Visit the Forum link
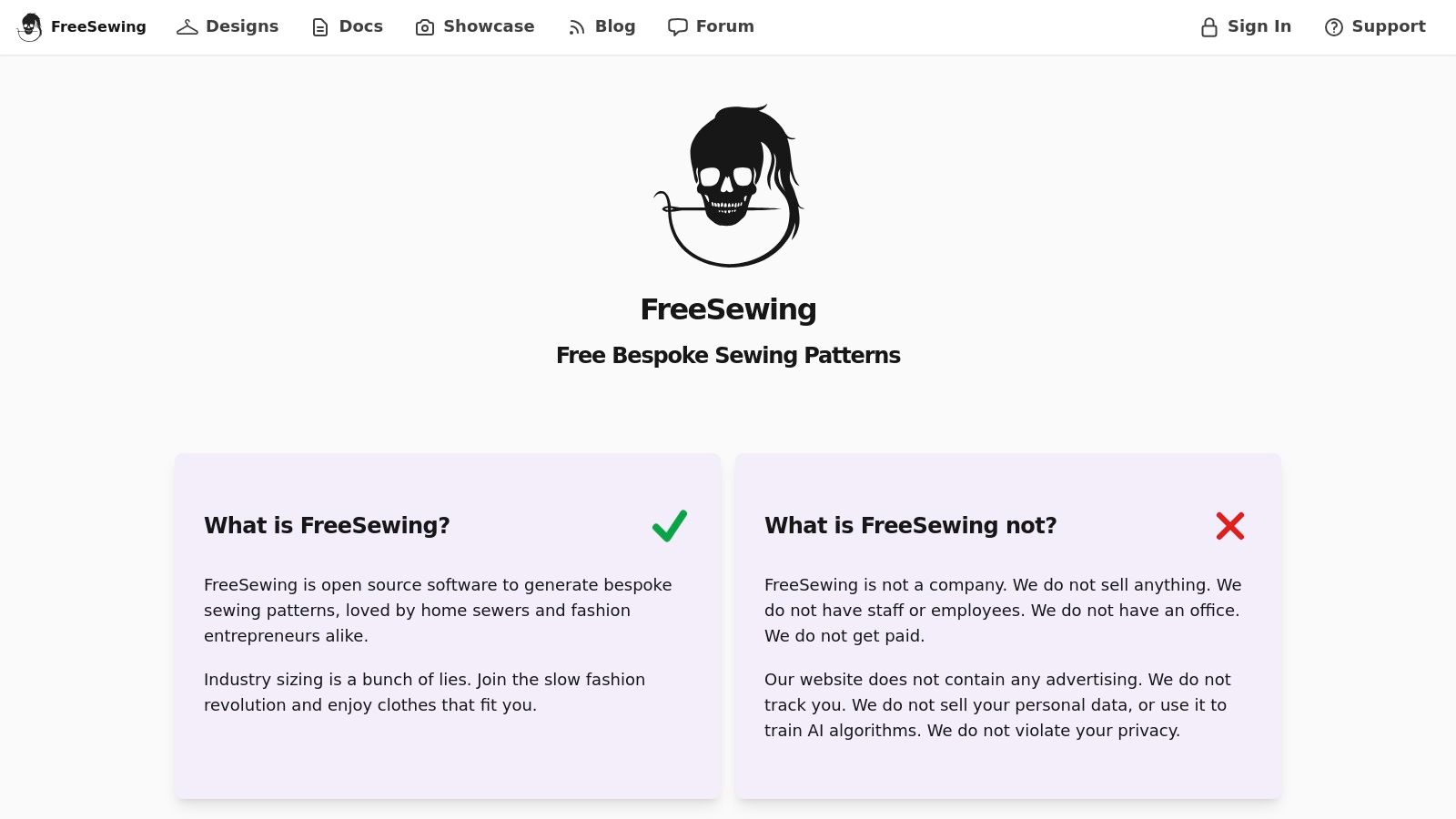This screenshot has height=819, width=1456. [725, 26]
